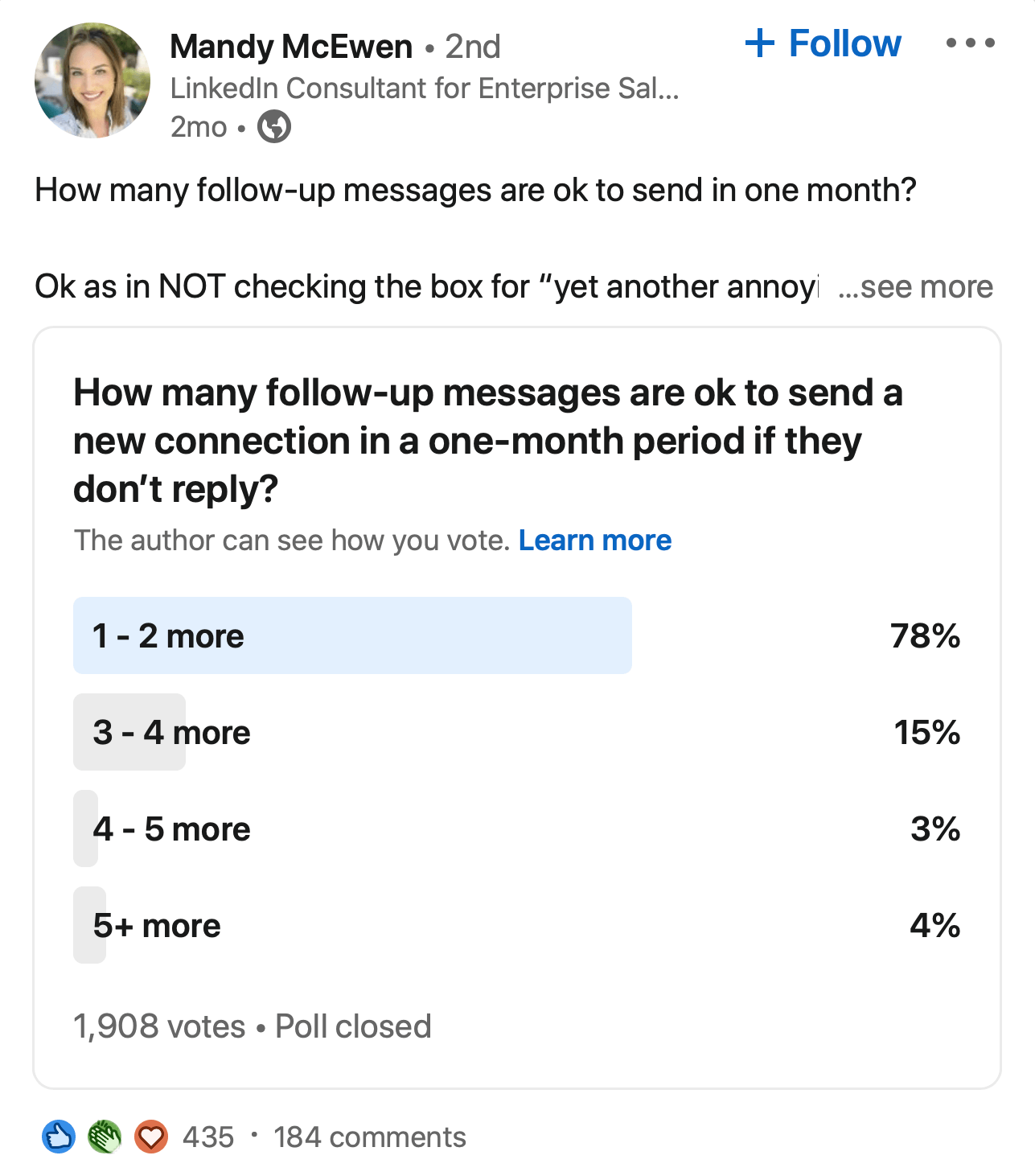Follow Mandy McEwen
This screenshot has width=1035, height=1176.
click(x=823, y=43)
